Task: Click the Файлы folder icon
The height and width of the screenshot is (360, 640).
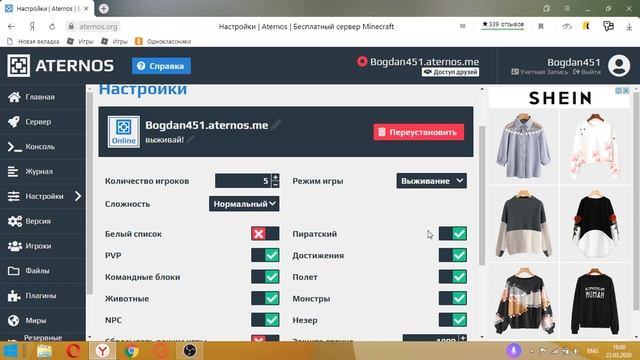Action: point(13,271)
